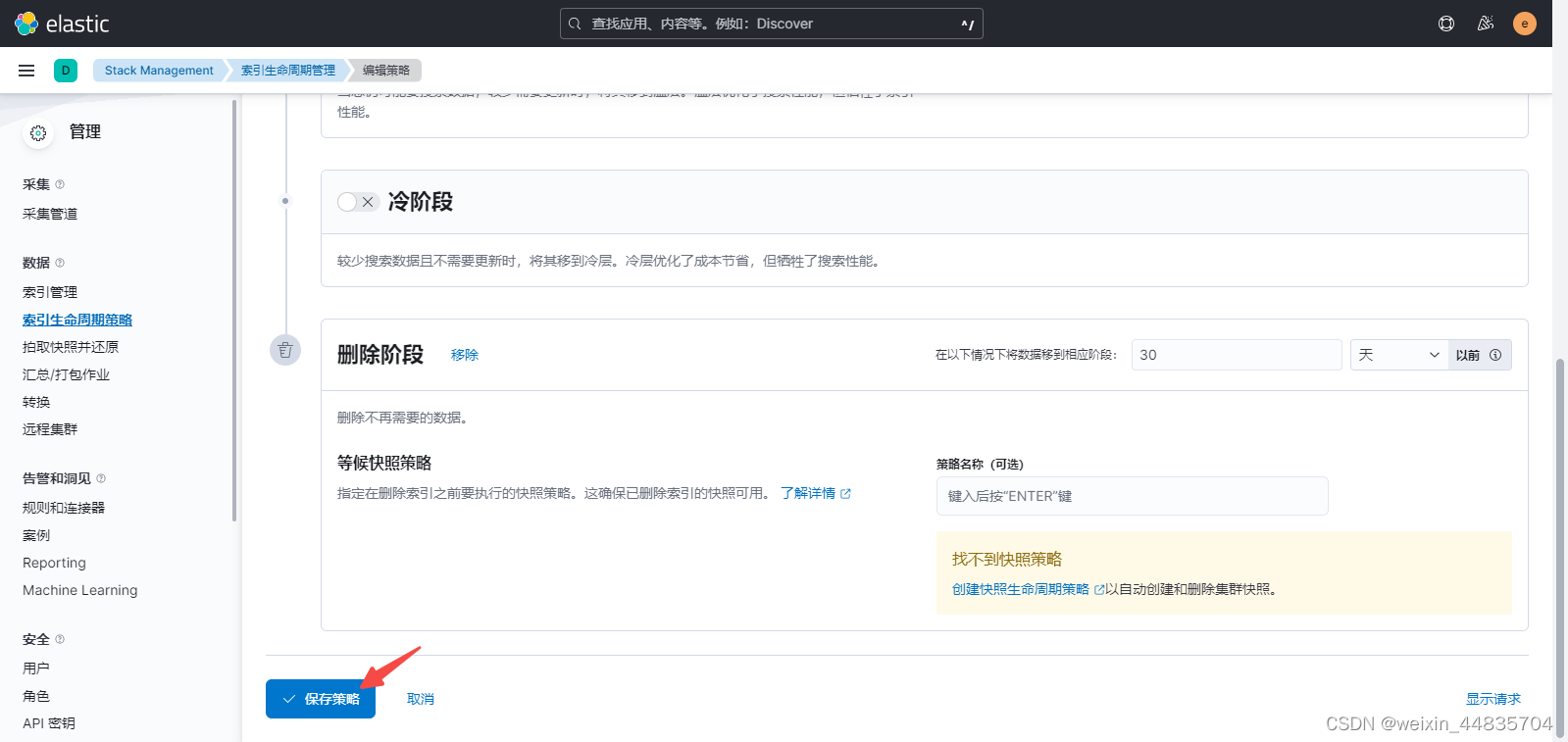This screenshot has height=742, width=1568.
Task: Open 汇总/打包作业 in sidebar
Action: click(66, 374)
